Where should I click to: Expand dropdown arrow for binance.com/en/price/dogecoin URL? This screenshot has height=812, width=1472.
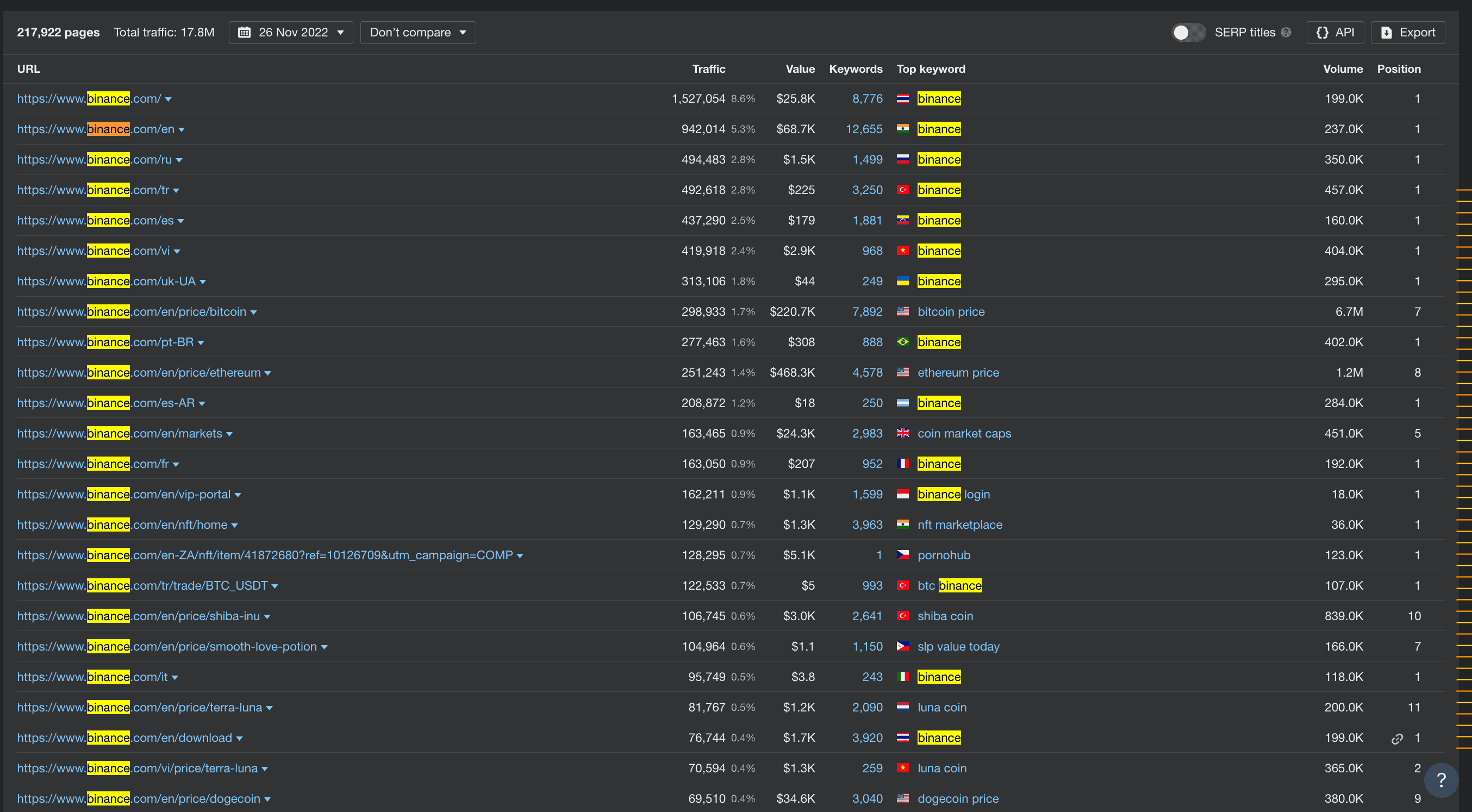coord(267,799)
